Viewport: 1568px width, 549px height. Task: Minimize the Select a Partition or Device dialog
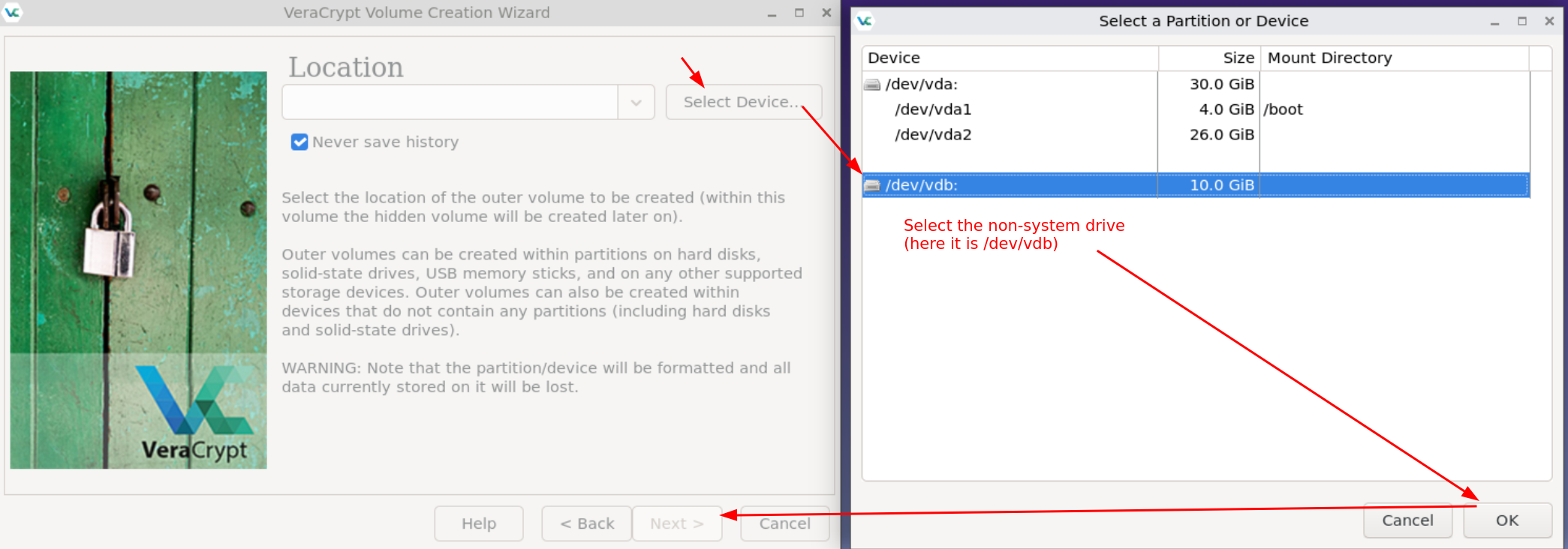[1494, 22]
